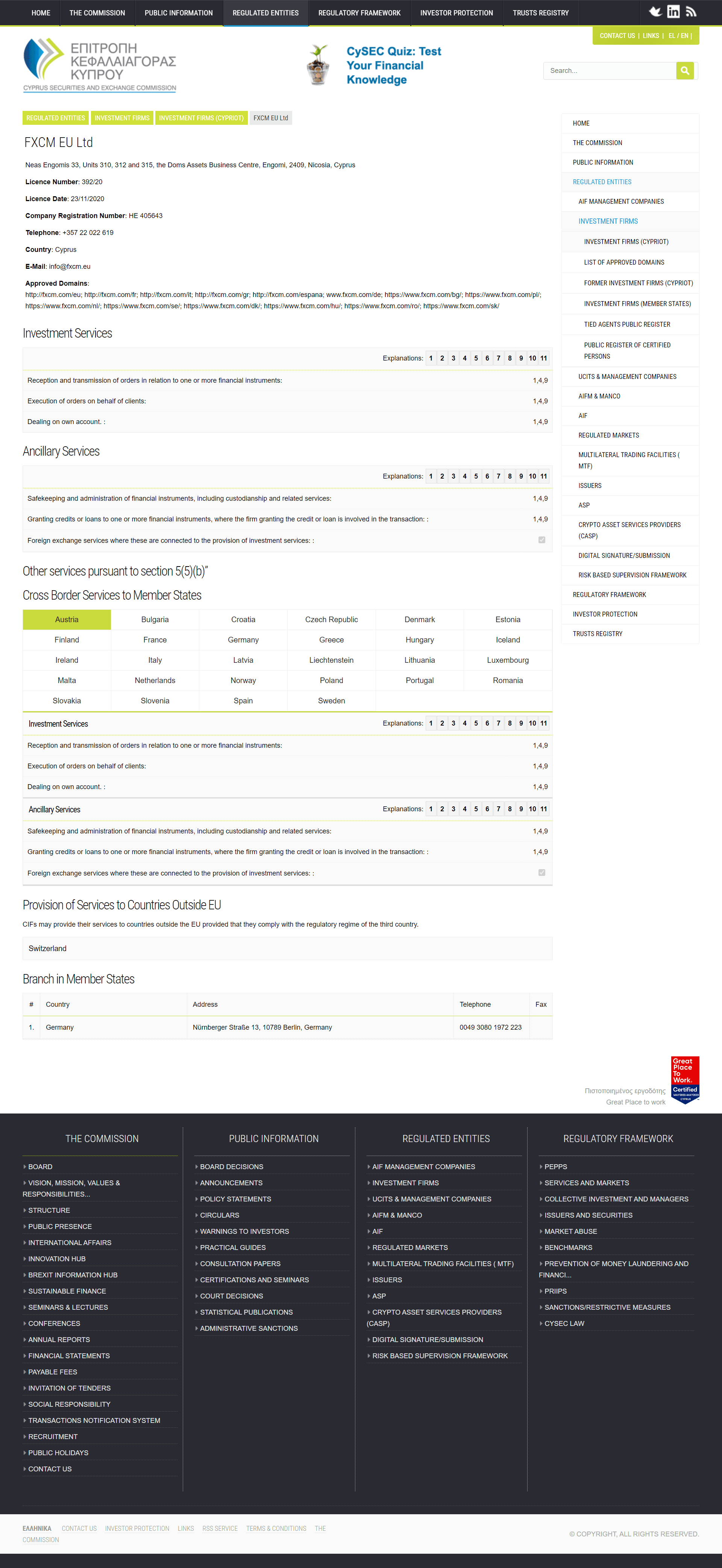The width and height of the screenshot is (722, 1568).
Task: Open the Twitter bird icon
Action: click(x=655, y=12)
